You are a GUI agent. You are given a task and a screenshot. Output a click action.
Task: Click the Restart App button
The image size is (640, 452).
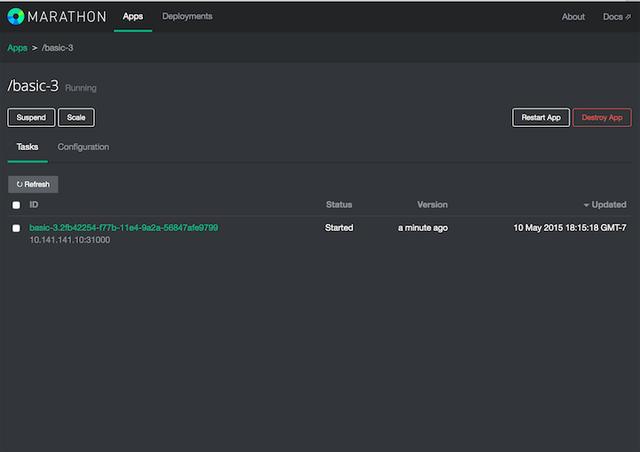click(541, 118)
